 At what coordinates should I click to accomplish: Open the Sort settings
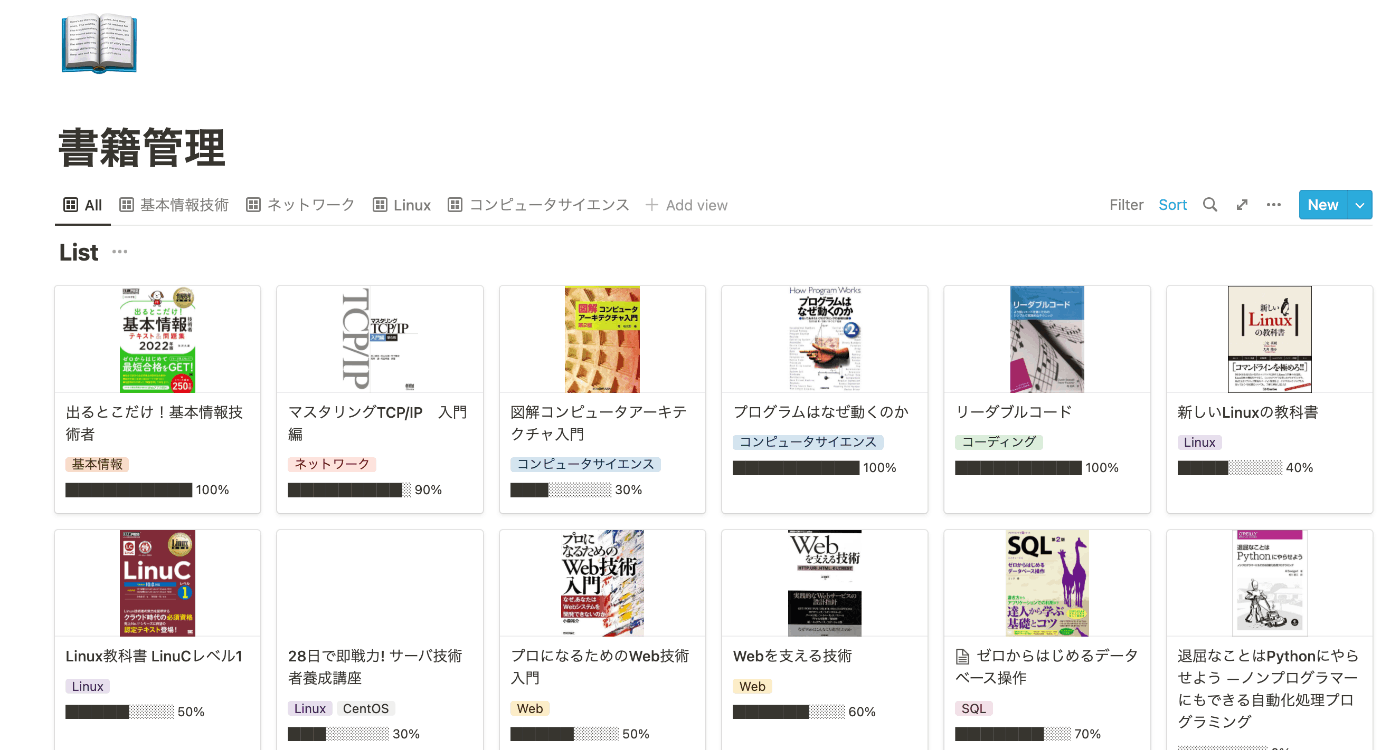[1173, 205]
